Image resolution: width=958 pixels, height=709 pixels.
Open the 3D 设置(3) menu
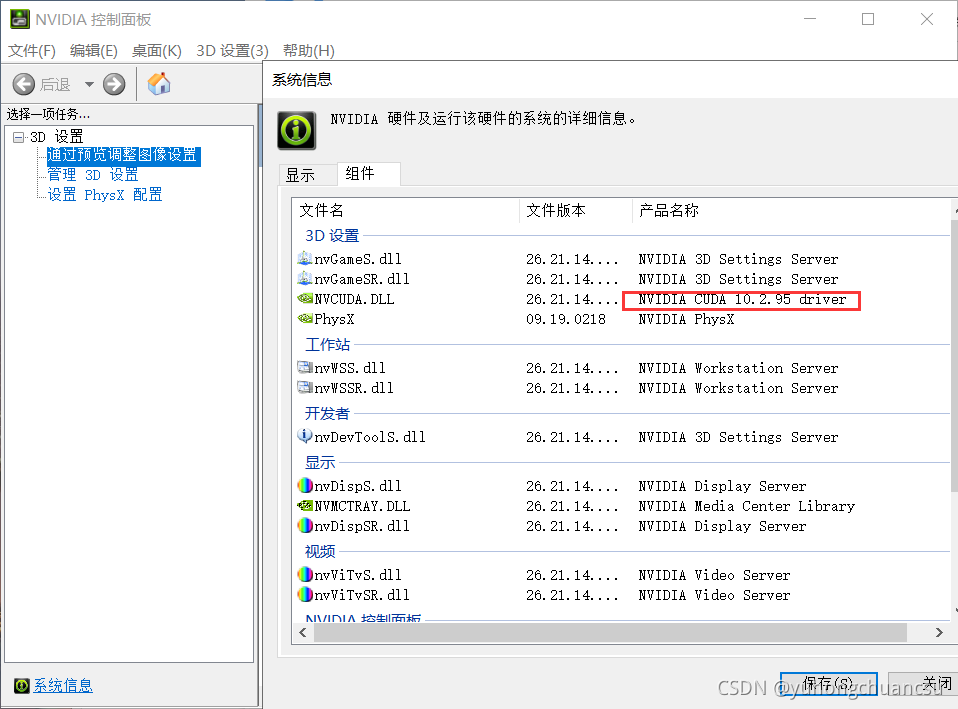232,51
